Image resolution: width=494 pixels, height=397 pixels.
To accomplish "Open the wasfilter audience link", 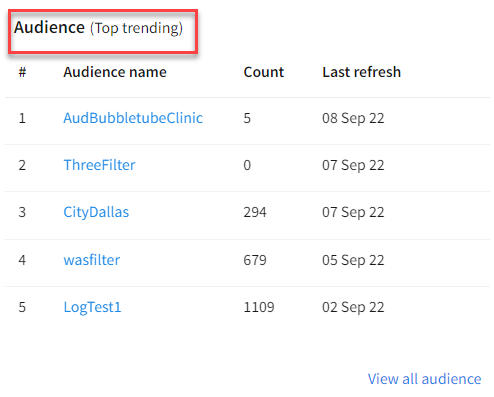I will click(92, 260).
